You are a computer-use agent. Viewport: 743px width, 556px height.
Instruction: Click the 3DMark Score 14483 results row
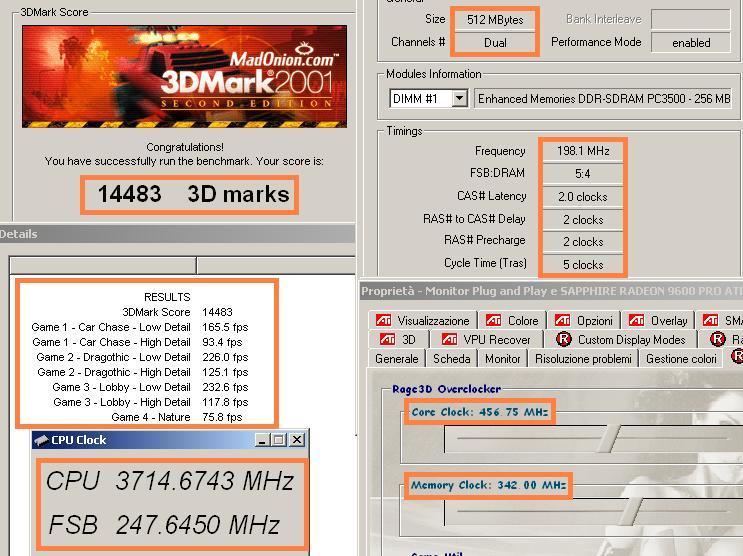point(178,312)
